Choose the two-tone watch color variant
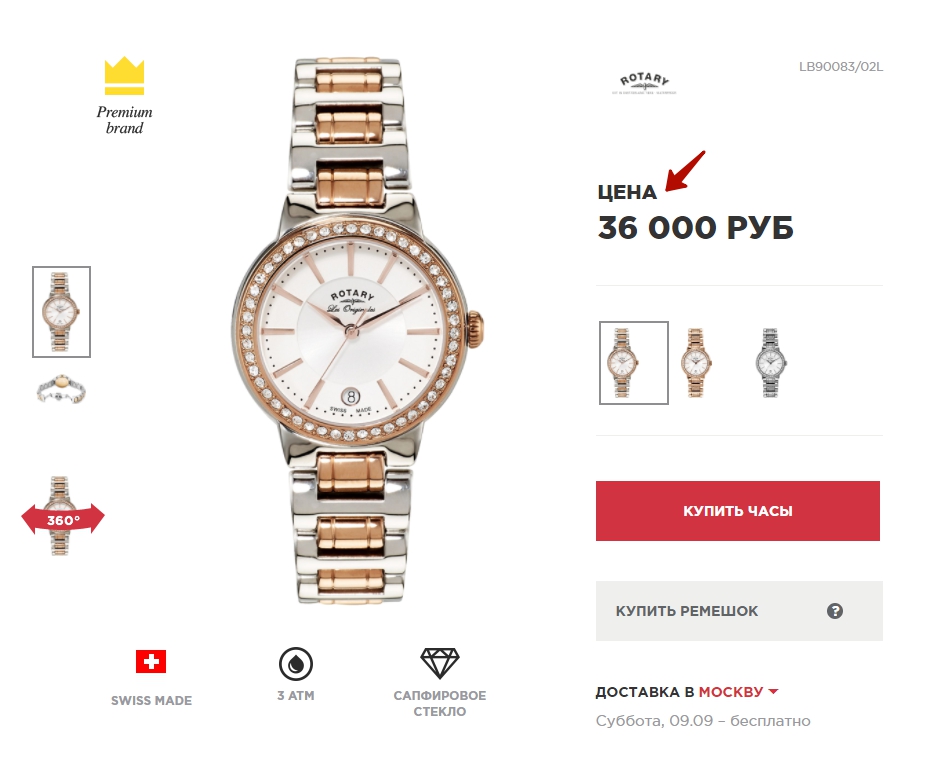This screenshot has height=758, width=933. click(634, 363)
